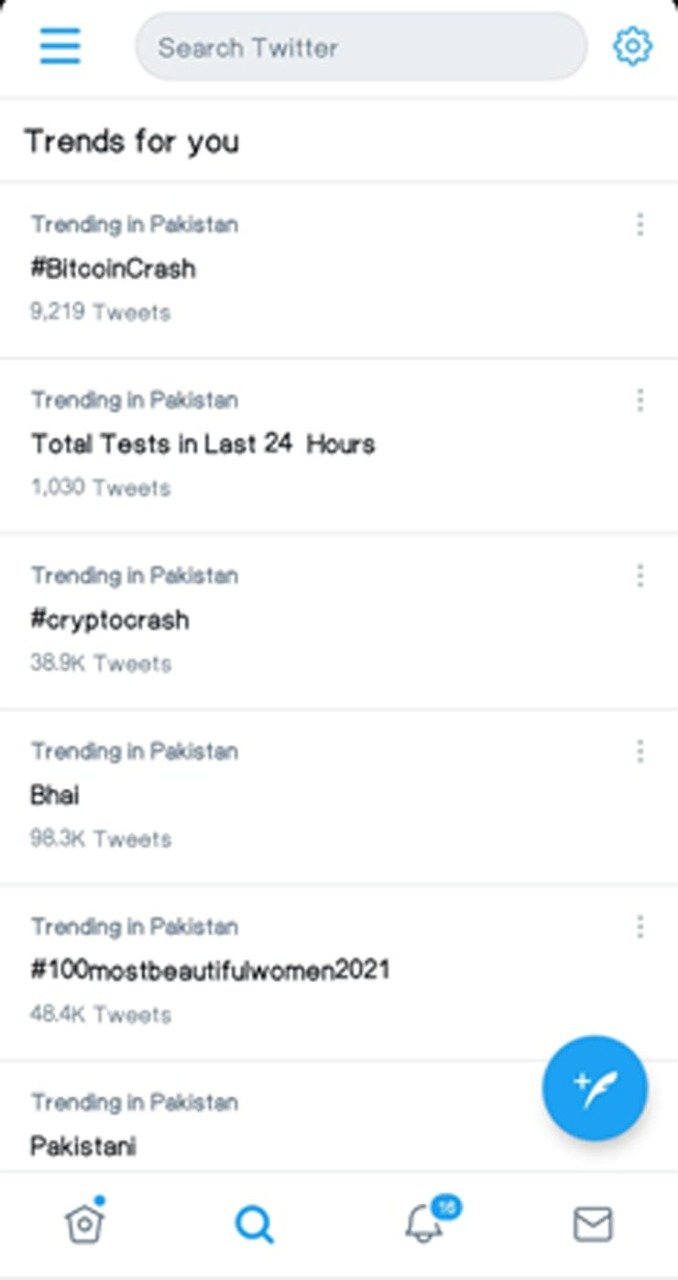
Task: Open notifications bell with badge
Action: tap(425, 1222)
